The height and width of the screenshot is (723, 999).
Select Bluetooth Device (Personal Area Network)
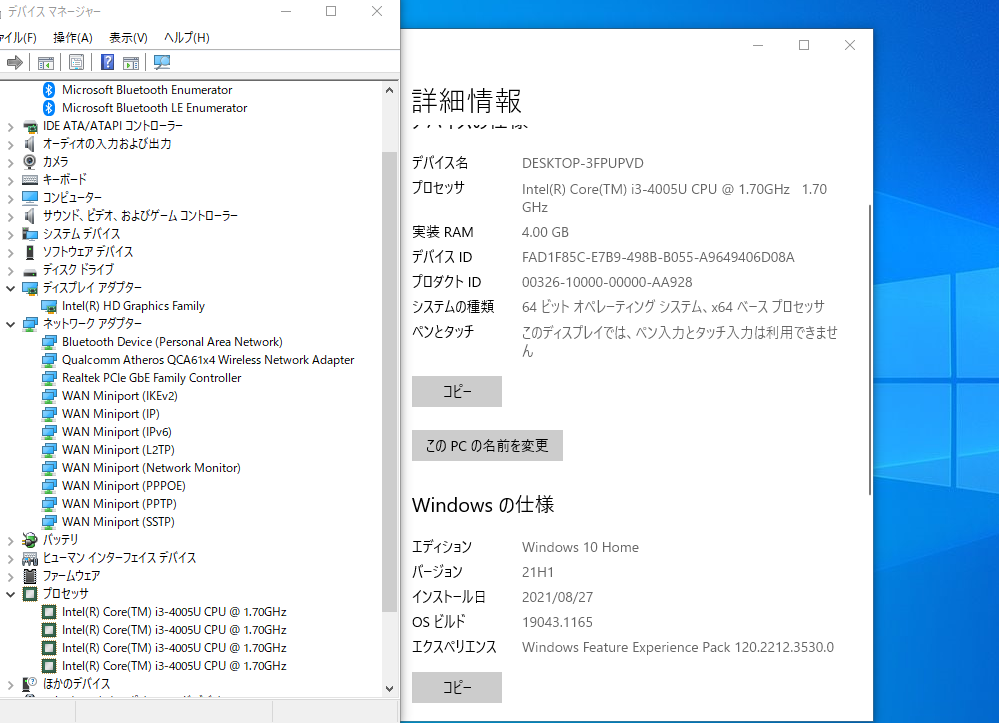[x=172, y=342]
